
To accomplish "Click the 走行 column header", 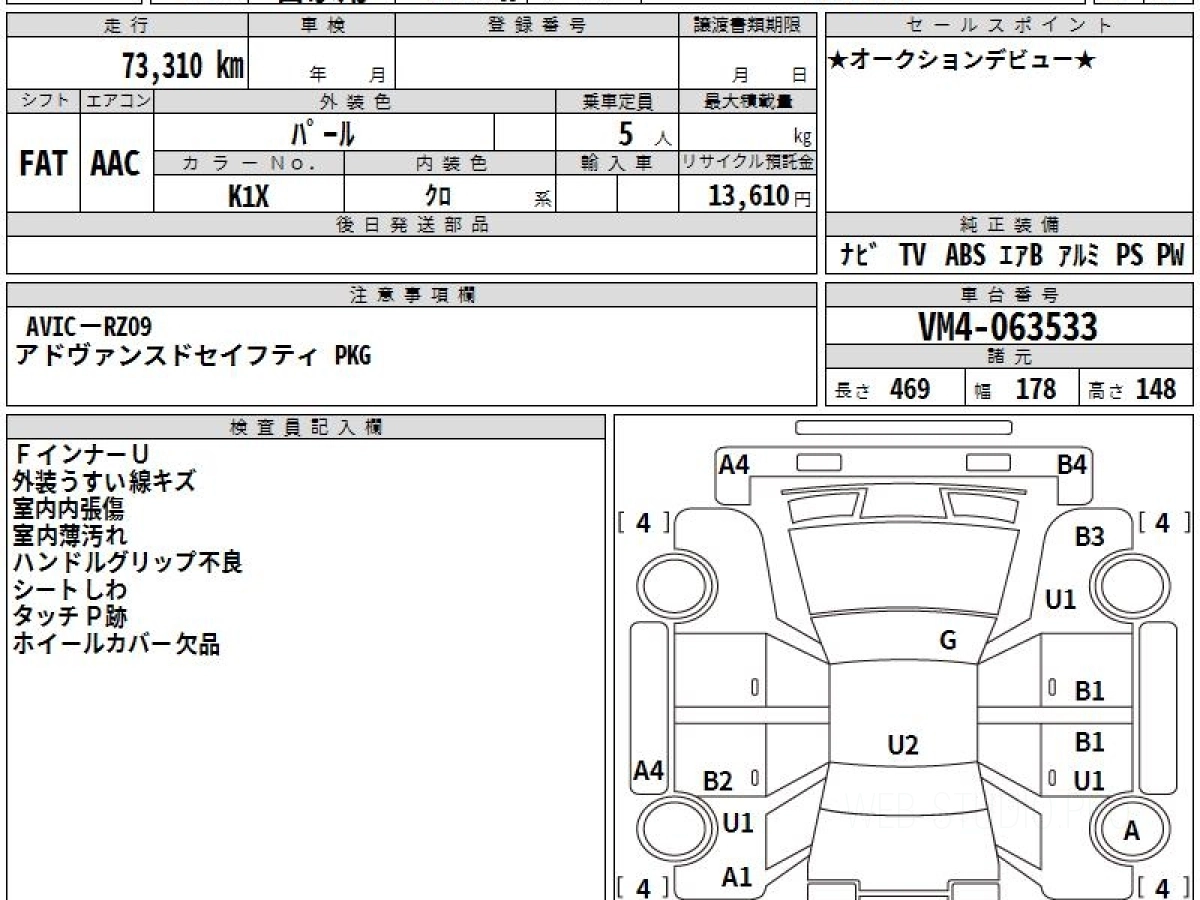I will tap(127, 27).
